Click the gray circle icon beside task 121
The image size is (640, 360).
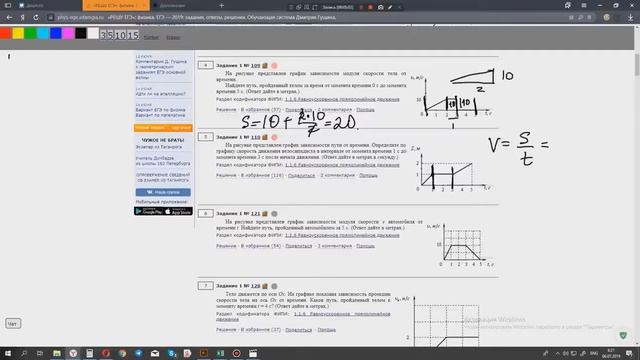click(x=274, y=213)
